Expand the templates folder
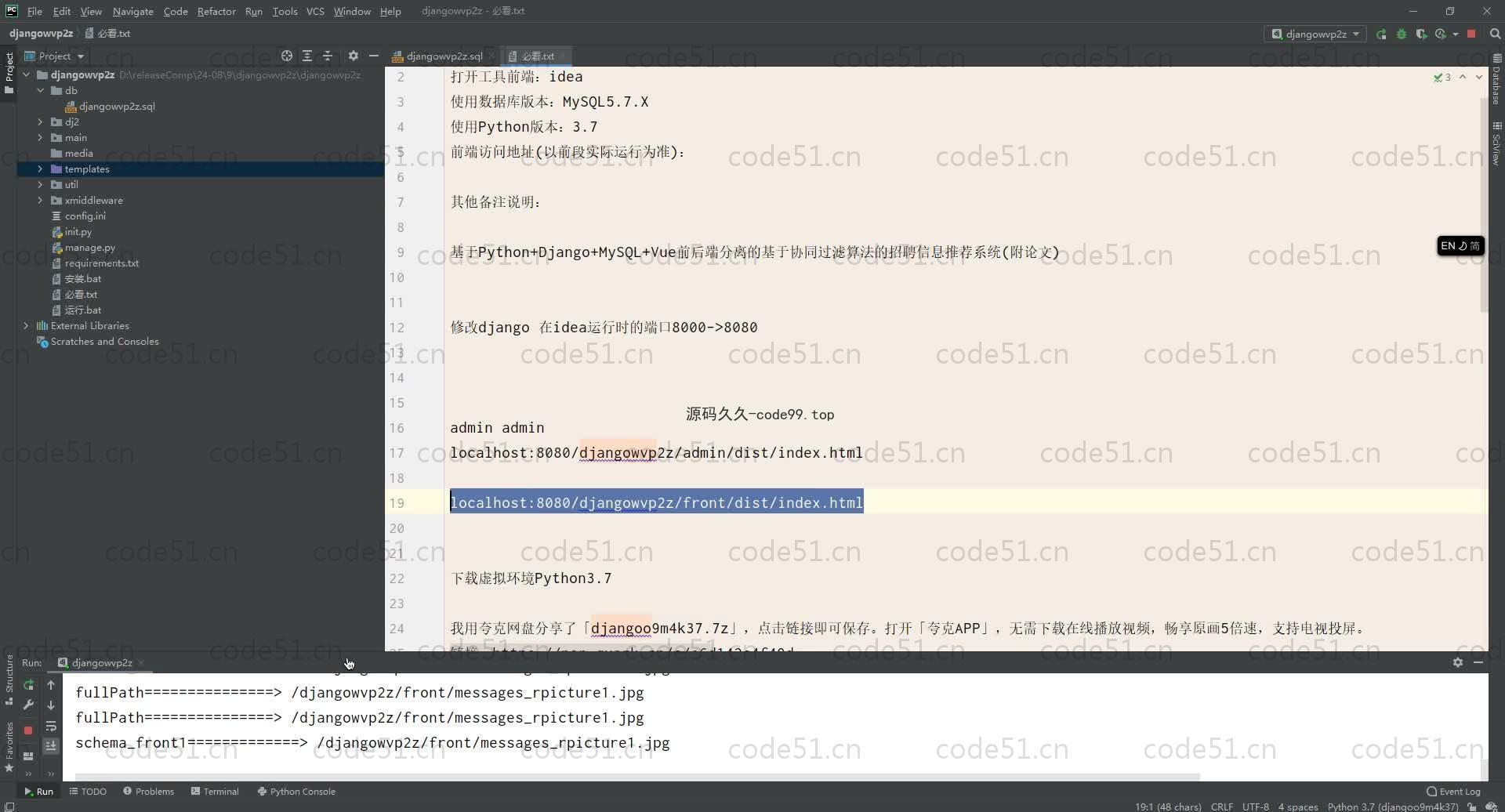 (40, 169)
